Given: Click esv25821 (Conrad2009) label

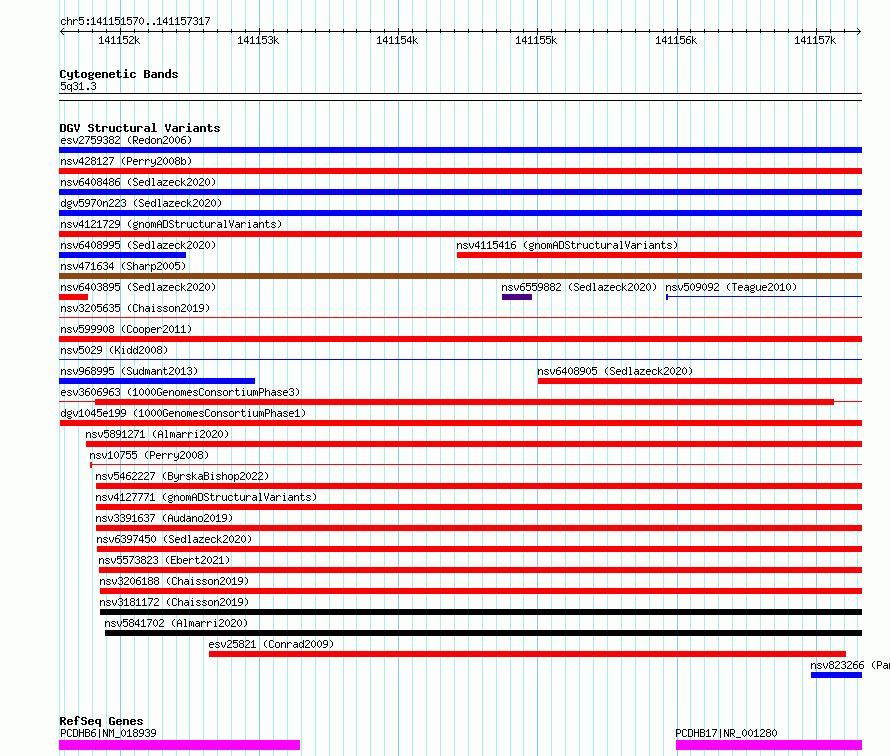Looking at the screenshot, I should (x=271, y=644).
